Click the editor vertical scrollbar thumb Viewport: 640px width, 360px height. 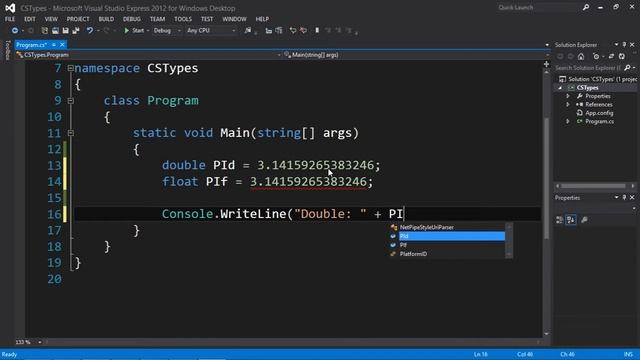(547, 178)
